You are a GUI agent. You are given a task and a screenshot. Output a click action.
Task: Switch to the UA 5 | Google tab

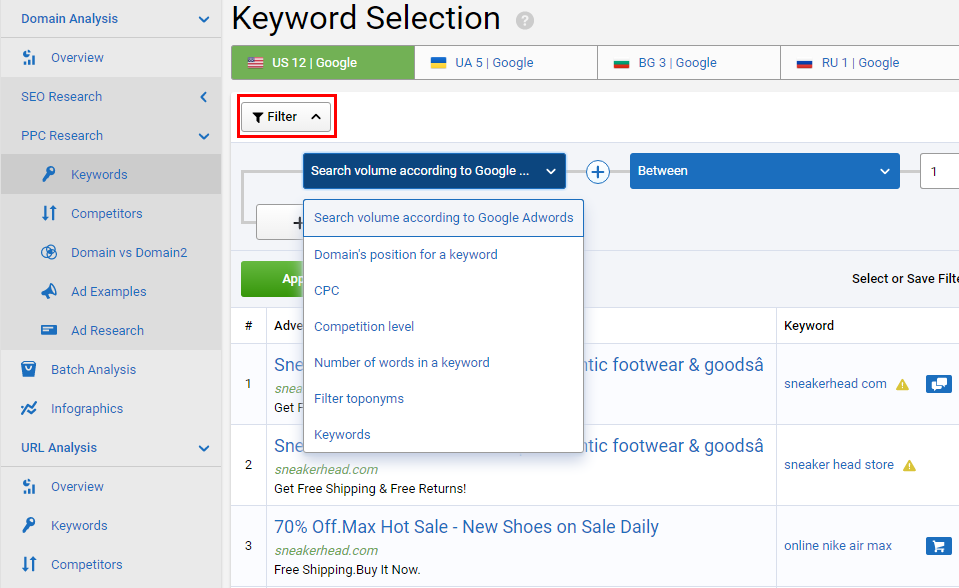coord(506,62)
